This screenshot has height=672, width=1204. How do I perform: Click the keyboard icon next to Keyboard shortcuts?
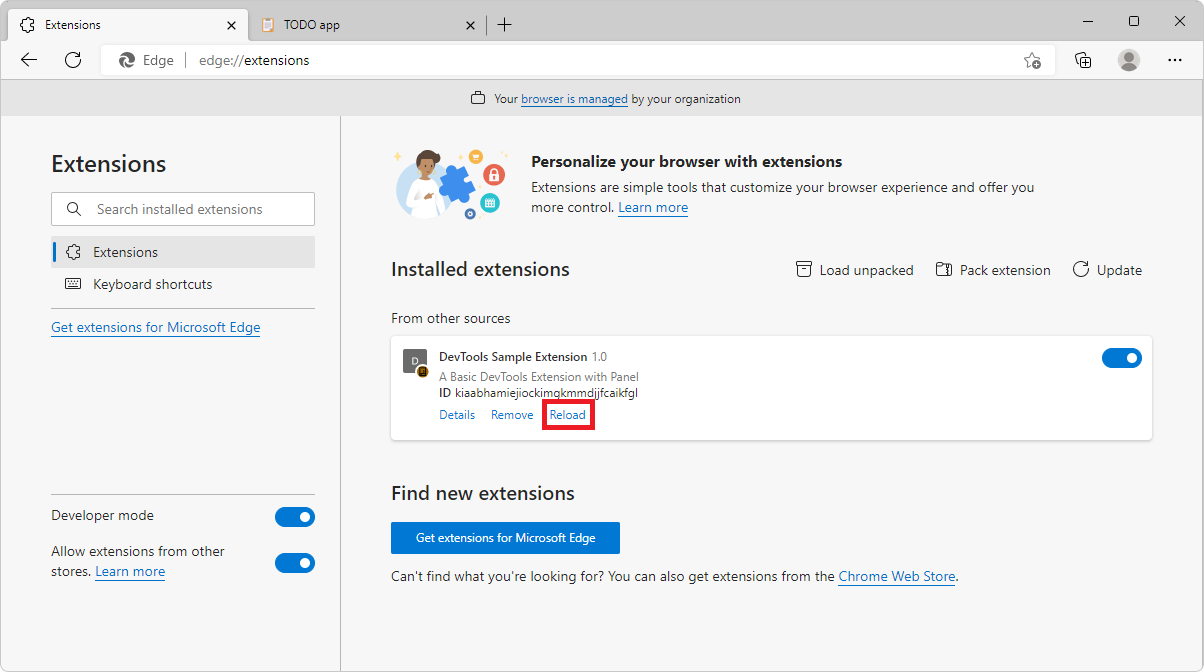point(73,284)
